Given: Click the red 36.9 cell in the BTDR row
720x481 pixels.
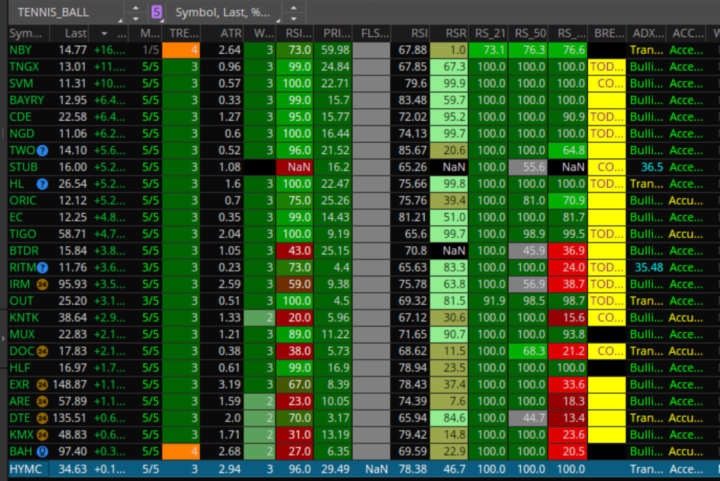Looking at the screenshot, I should pyautogui.click(x=568, y=251).
